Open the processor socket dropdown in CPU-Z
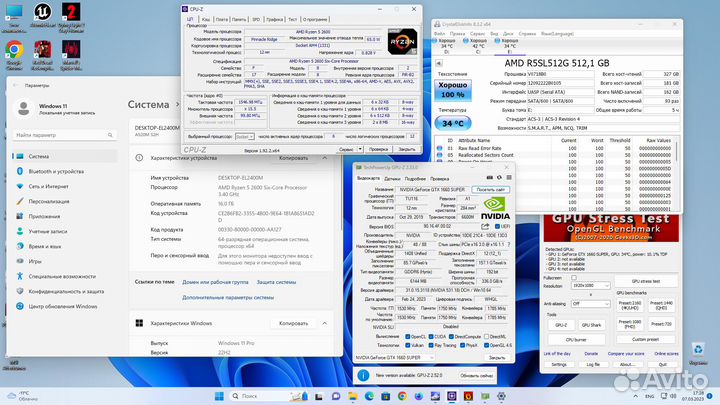This screenshot has width=720, height=405. click(245, 137)
